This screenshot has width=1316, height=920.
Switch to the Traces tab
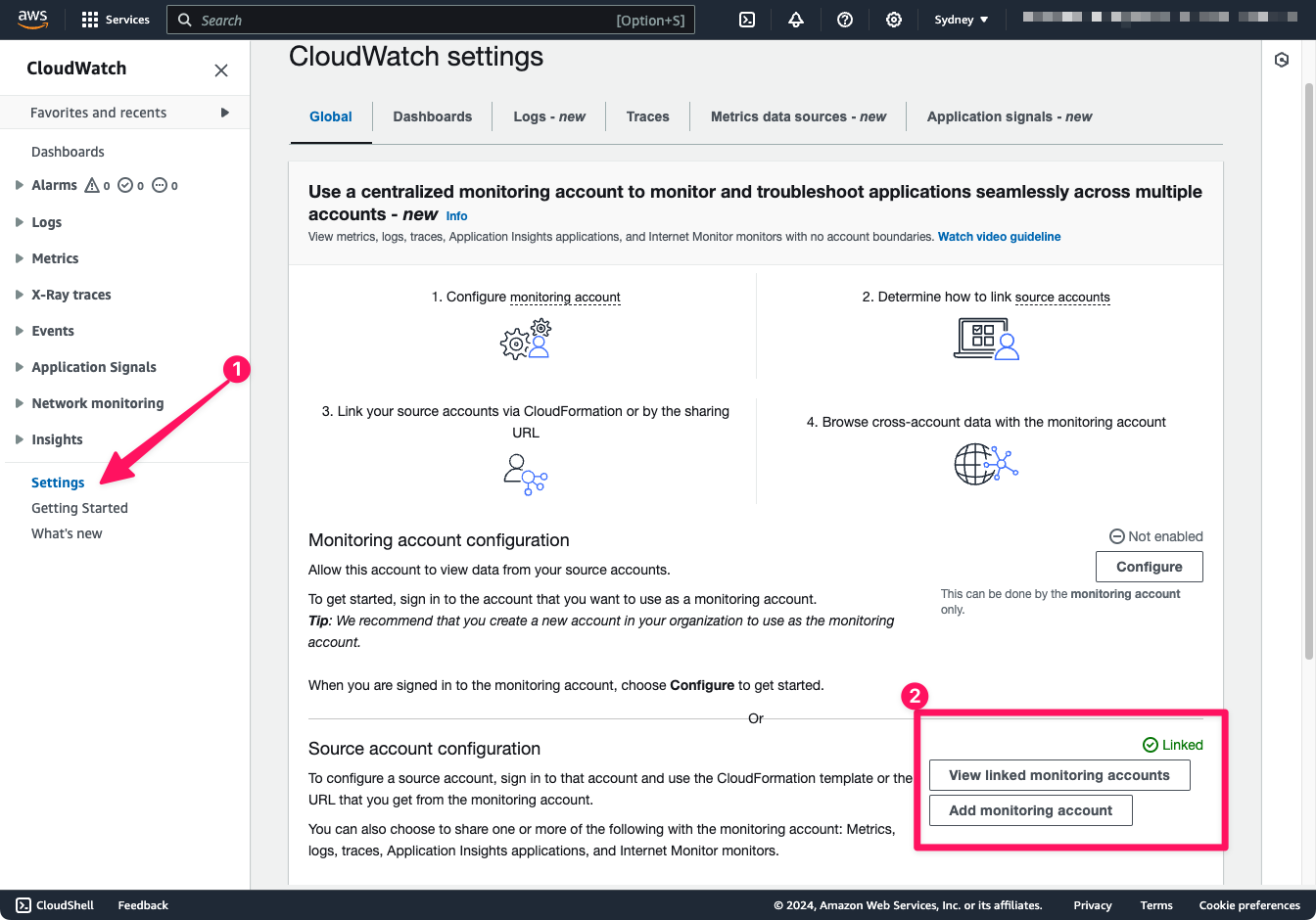(648, 116)
